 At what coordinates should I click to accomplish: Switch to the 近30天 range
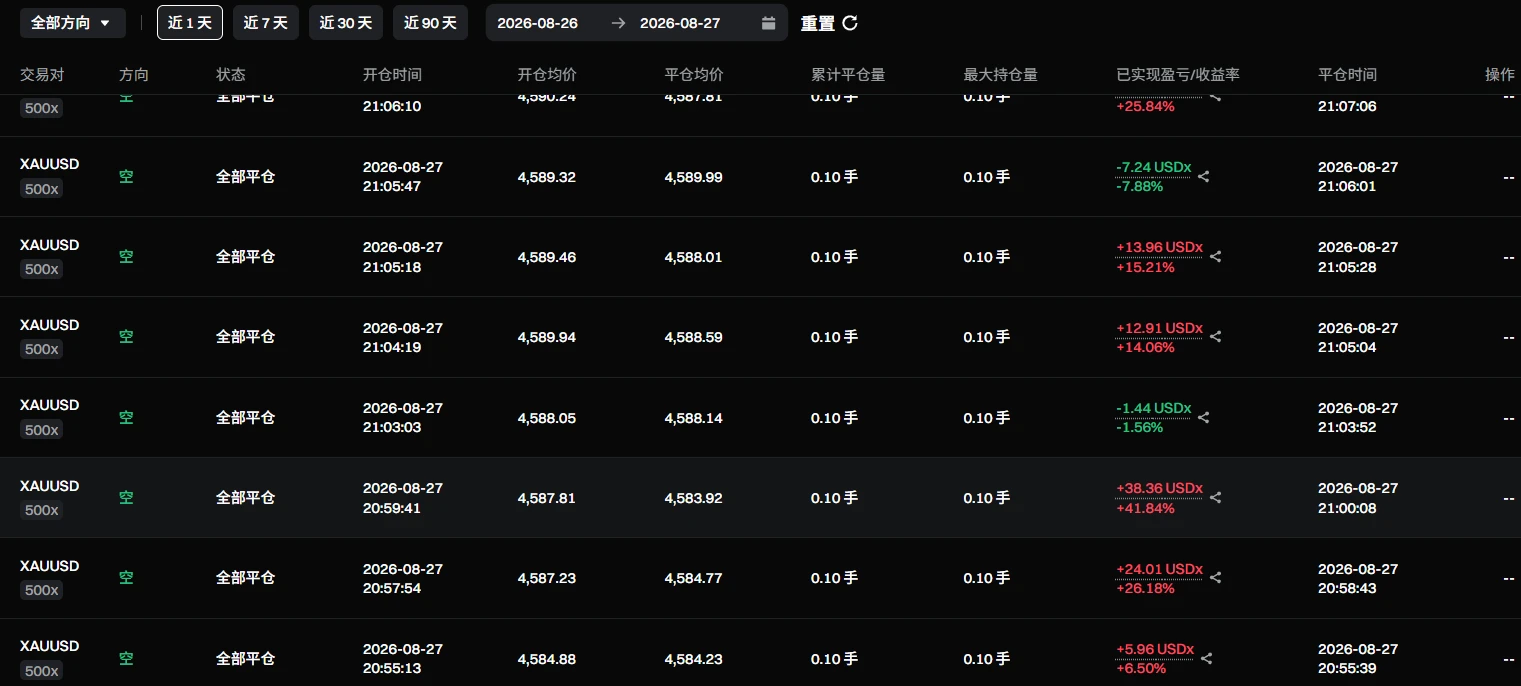click(346, 23)
